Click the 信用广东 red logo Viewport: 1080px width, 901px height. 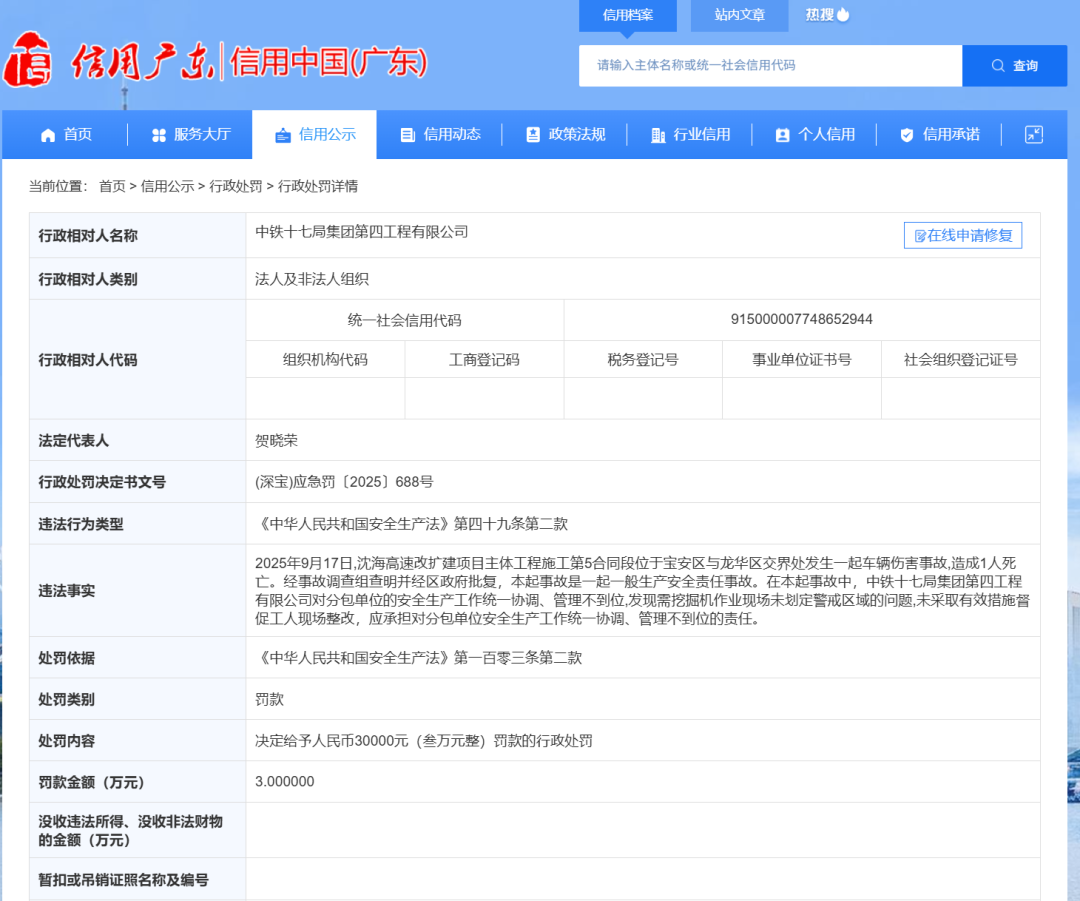(28, 62)
